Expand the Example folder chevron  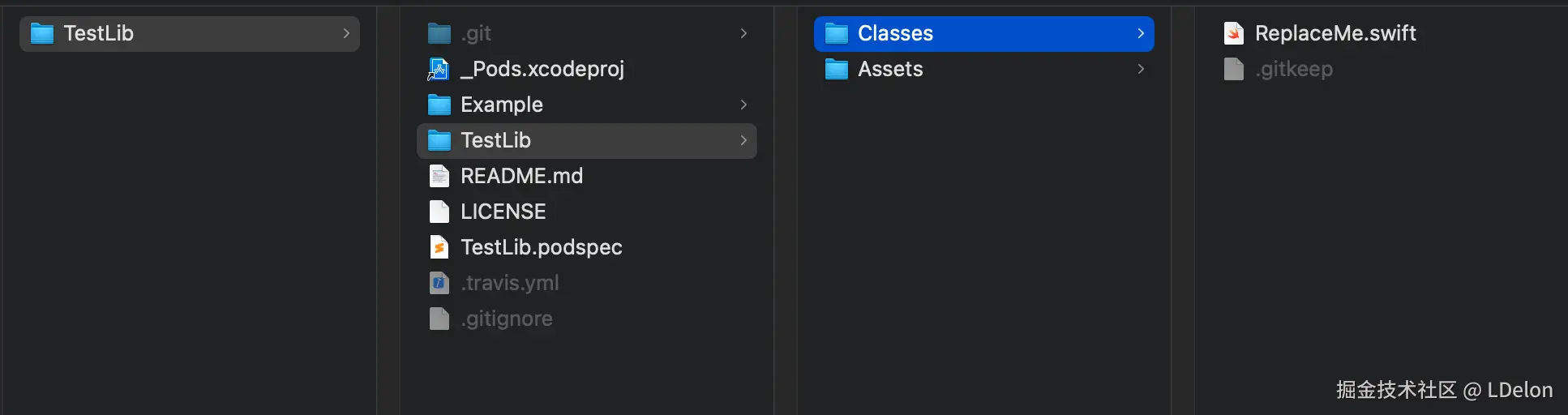coord(743,105)
